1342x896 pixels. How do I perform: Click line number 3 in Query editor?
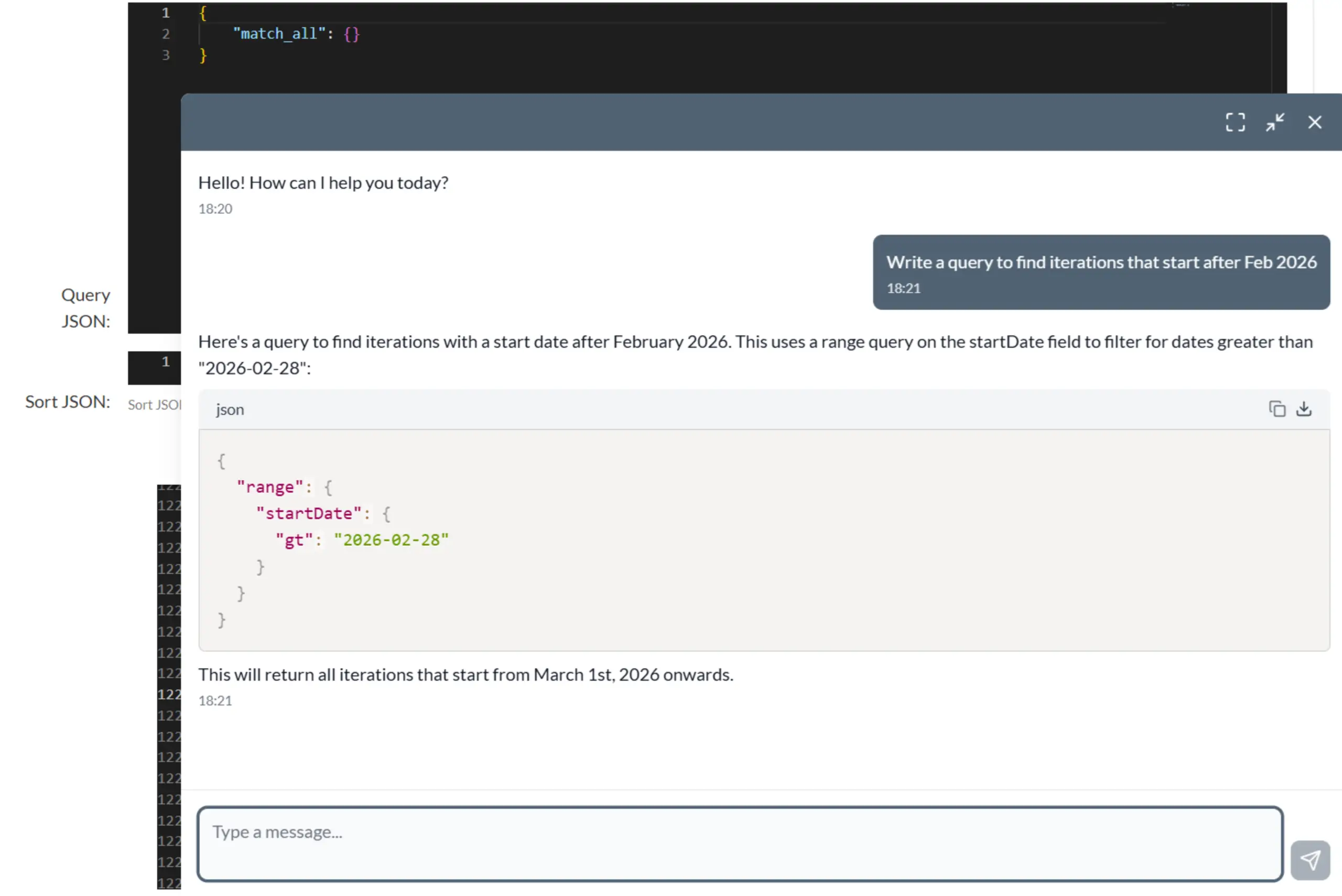click(166, 56)
